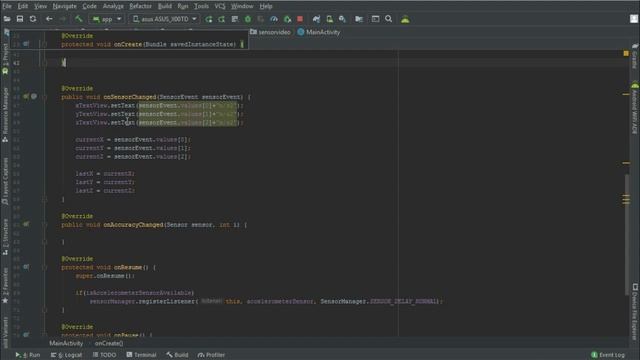The image size is (640, 360).
Task: Open the Layout Captures sidebar tab
Action: (5, 181)
